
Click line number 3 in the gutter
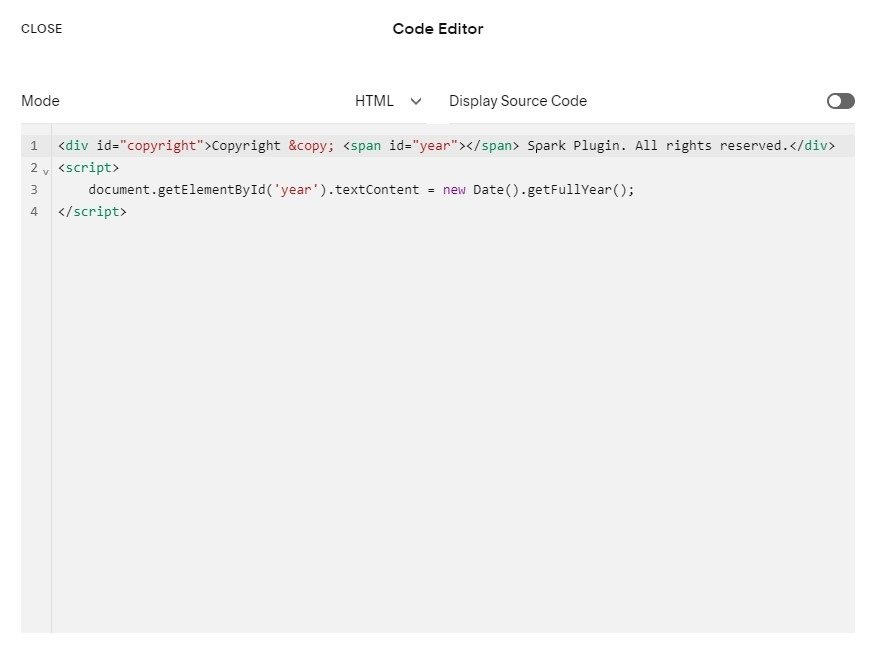pyautogui.click(x=34, y=189)
